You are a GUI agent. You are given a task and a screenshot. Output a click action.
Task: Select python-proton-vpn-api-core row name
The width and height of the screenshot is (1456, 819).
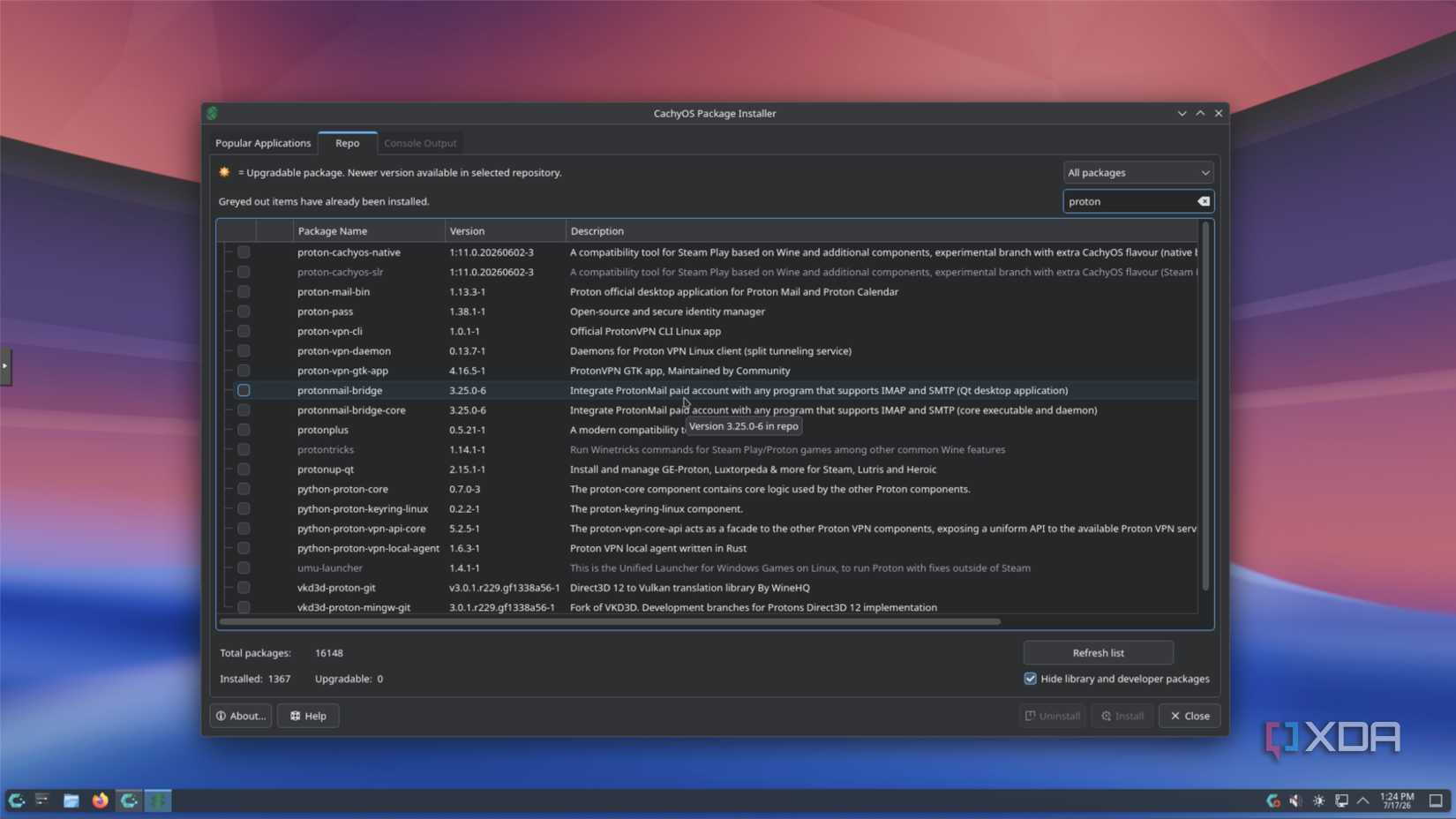[362, 529]
